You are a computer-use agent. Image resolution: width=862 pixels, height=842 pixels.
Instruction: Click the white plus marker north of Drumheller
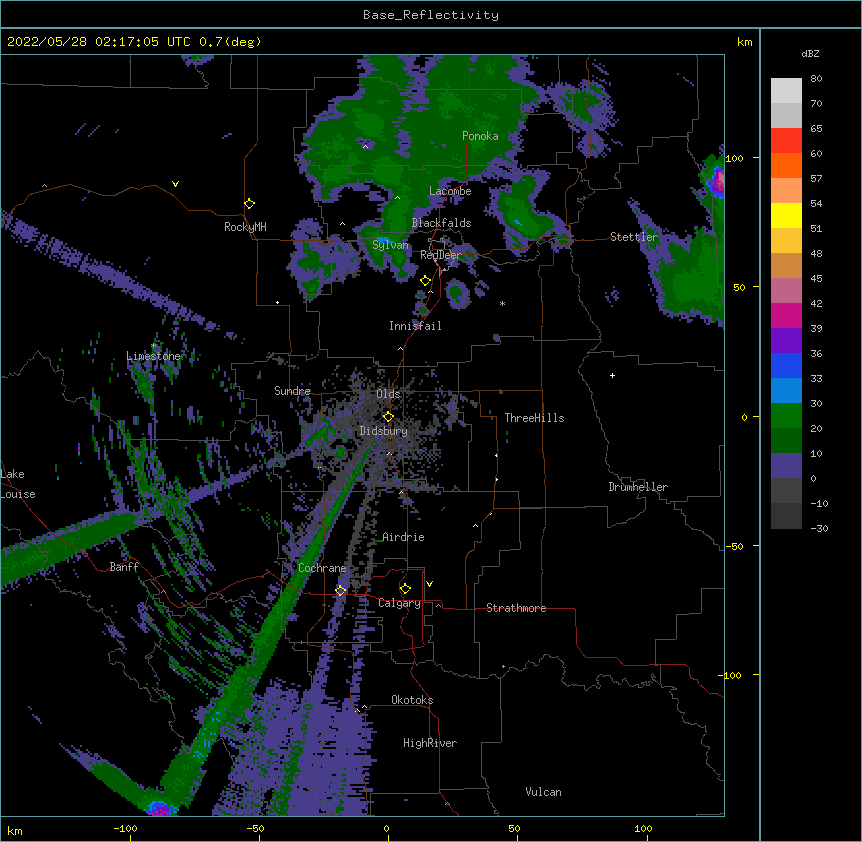(x=612, y=375)
